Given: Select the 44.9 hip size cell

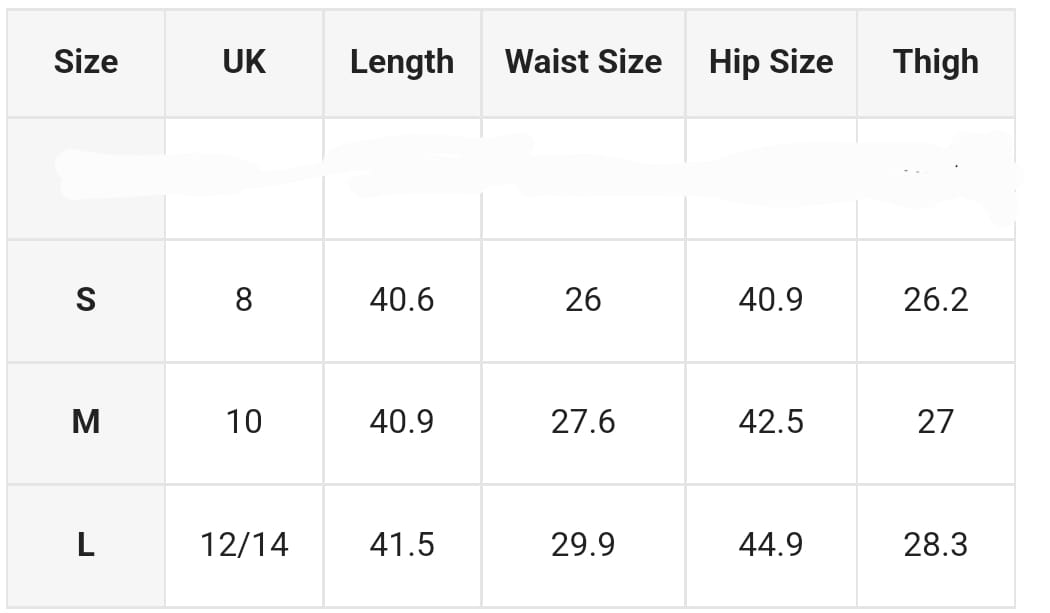Looking at the screenshot, I should pyautogui.click(x=771, y=545).
